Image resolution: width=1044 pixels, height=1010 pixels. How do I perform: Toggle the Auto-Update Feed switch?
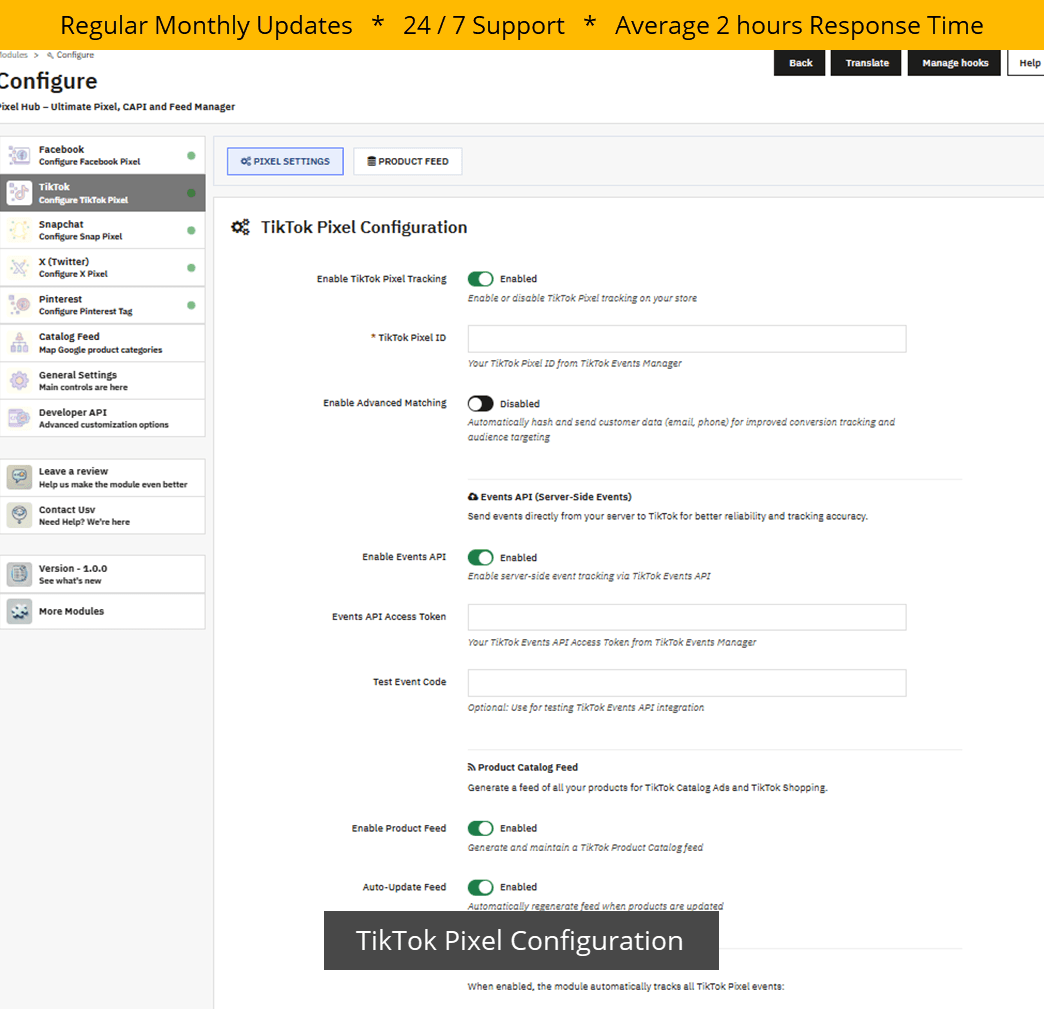click(480, 887)
